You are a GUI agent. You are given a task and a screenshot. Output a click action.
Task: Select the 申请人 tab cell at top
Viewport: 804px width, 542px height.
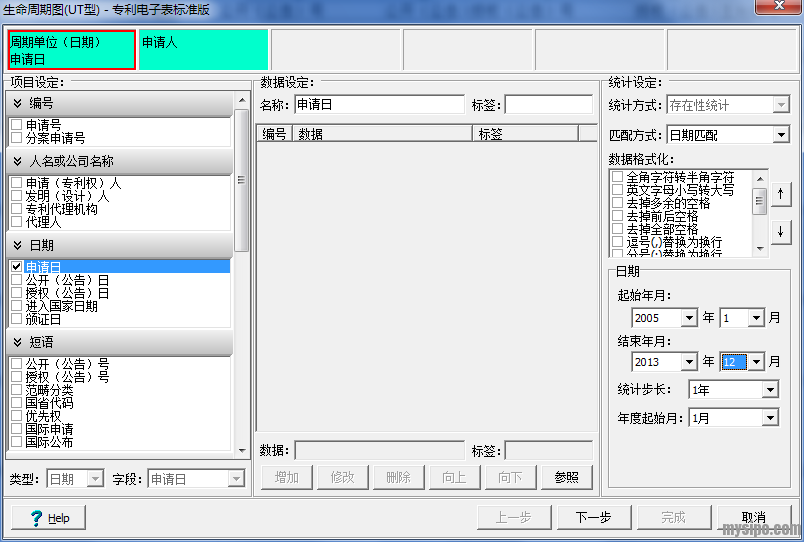(203, 50)
